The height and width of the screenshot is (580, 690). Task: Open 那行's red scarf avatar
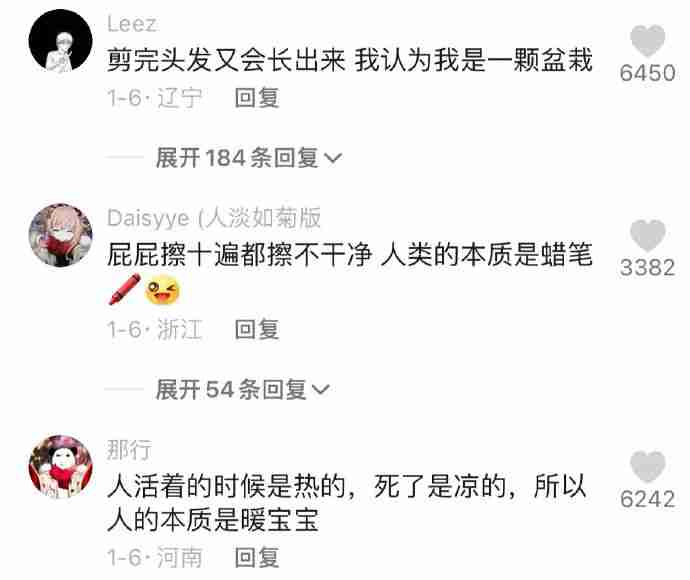pyautogui.click(x=61, y=467)
